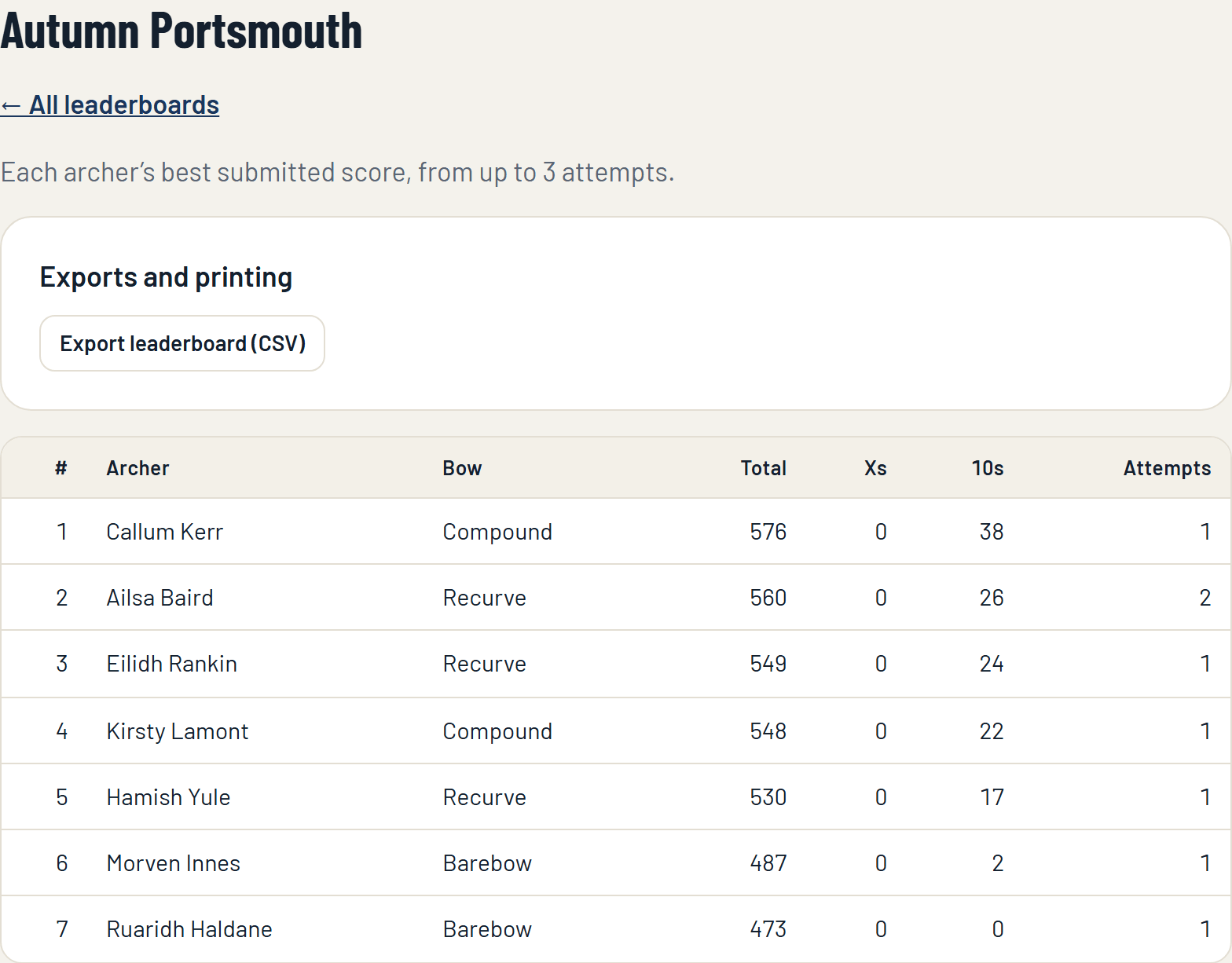Click the Total column header
Screen dimensions: 1232x963
click(763, 468)
